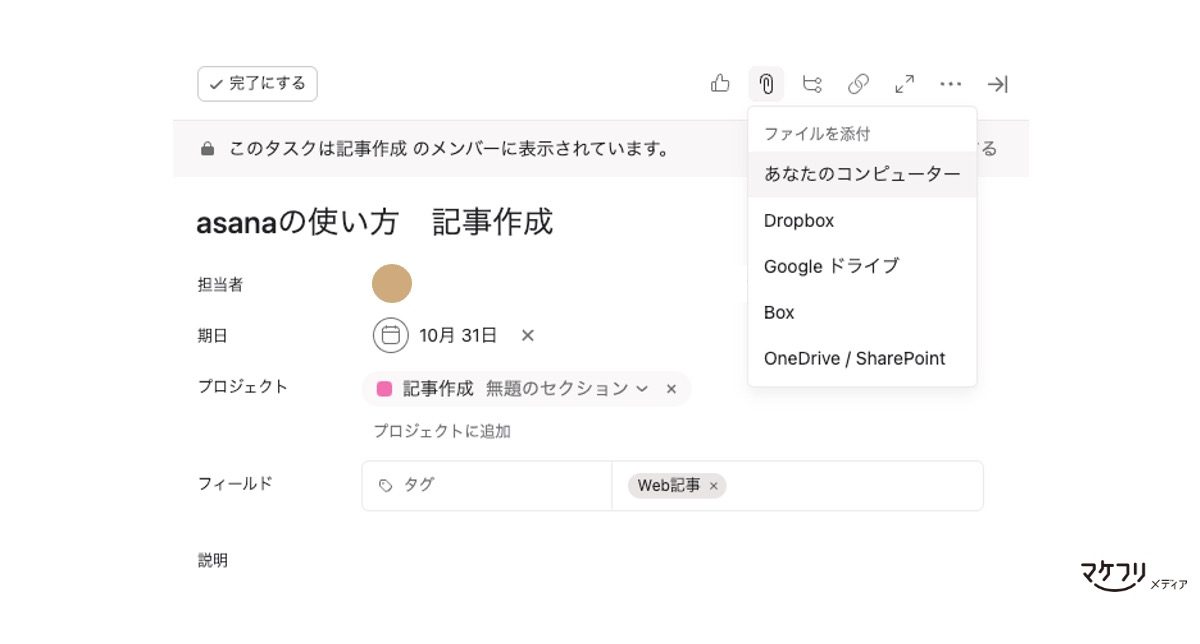Clear the 10月 31日 due date

point(528,335)
